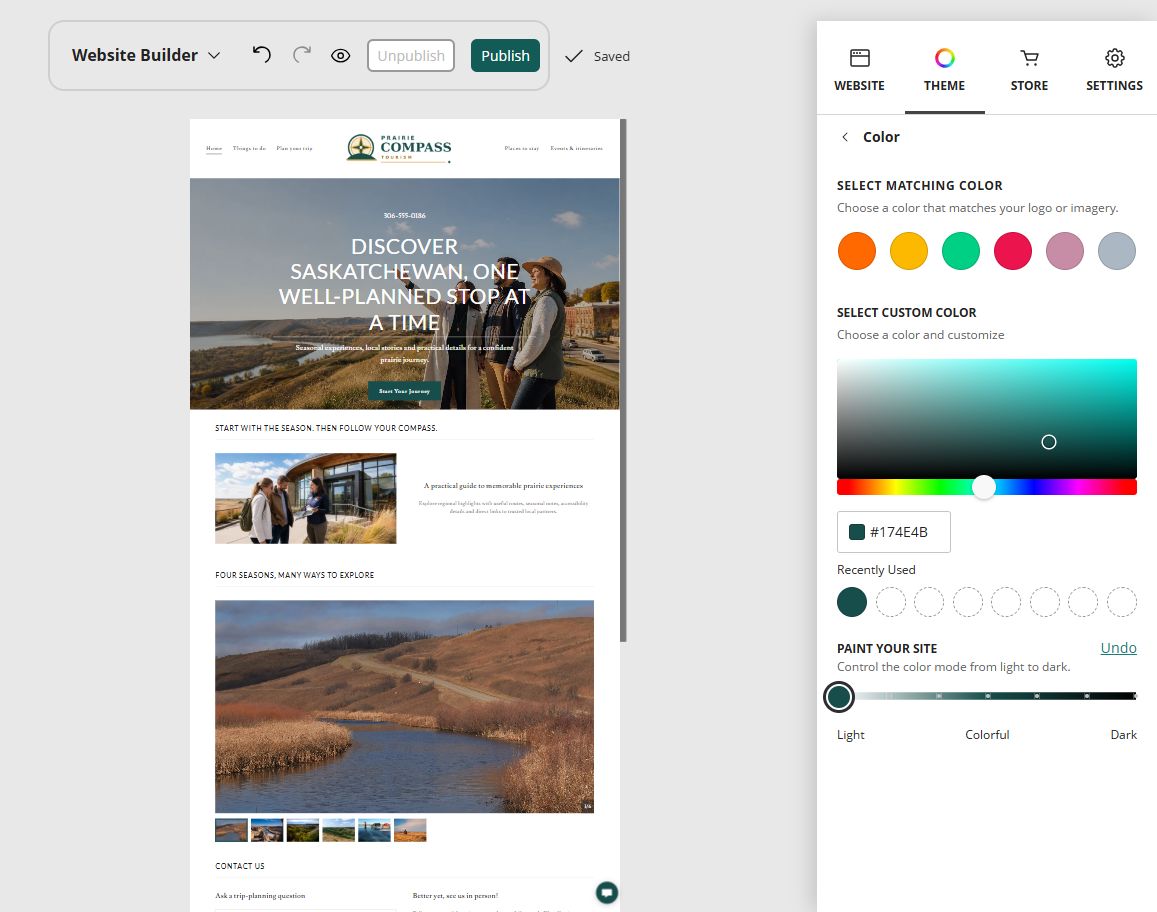
Task: Switch to the THEME tab
Action: click(944, 70)
